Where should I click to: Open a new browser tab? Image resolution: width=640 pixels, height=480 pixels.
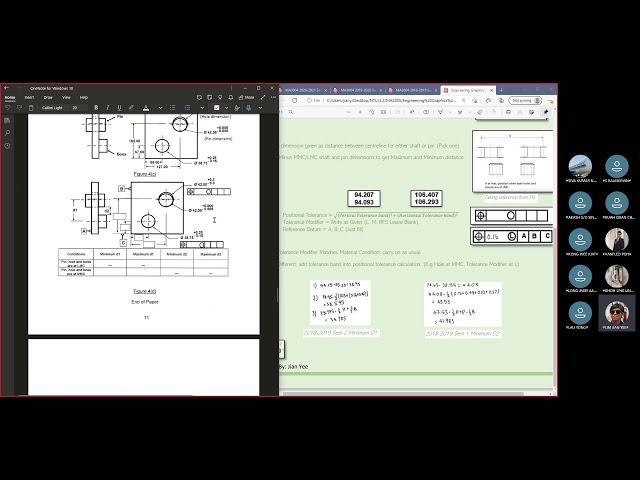(x=501, y=90)
